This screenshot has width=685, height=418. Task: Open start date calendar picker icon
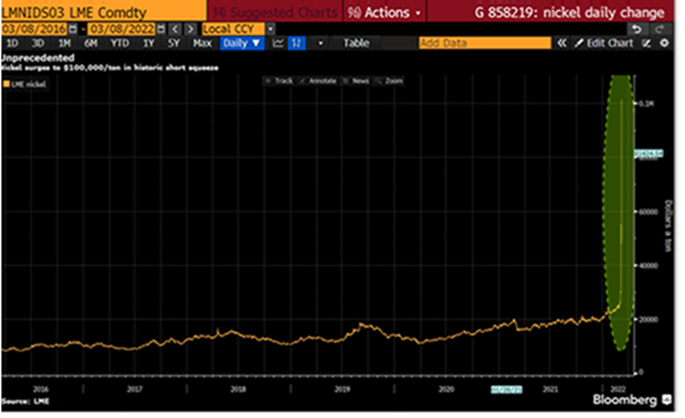click(71, 28)
